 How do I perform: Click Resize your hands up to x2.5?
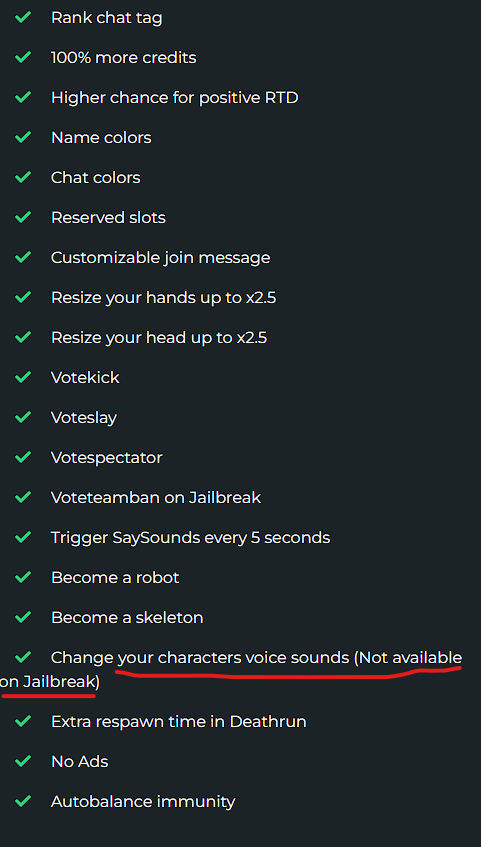[164, 298]
